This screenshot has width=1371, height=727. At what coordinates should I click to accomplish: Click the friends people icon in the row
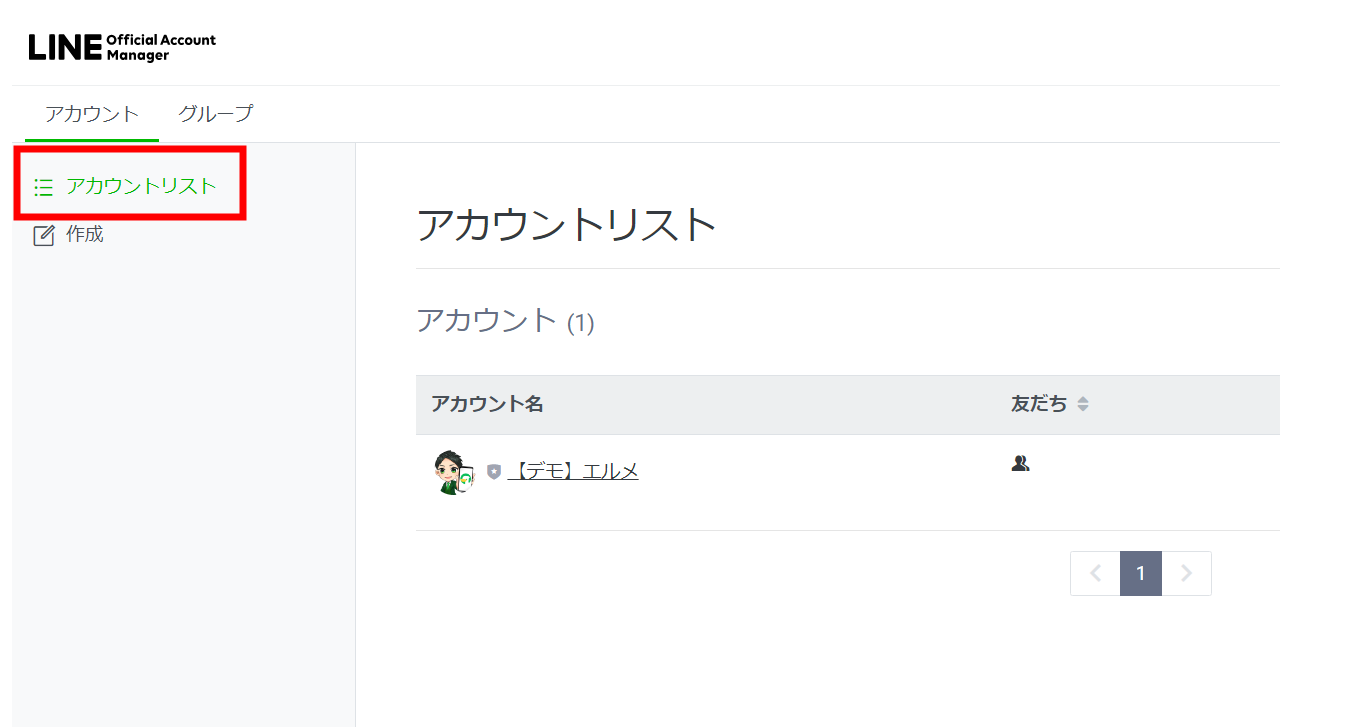point(1020,463)
